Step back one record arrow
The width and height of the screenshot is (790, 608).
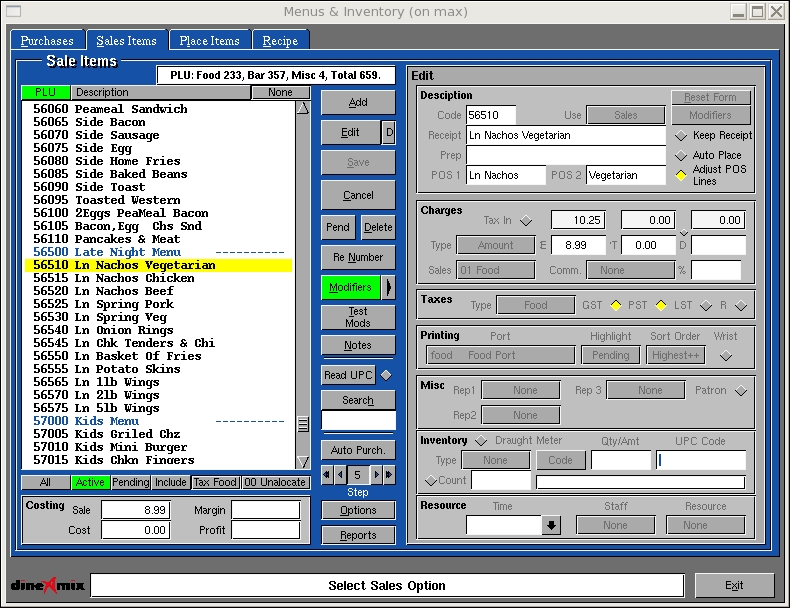coord(340,475)
